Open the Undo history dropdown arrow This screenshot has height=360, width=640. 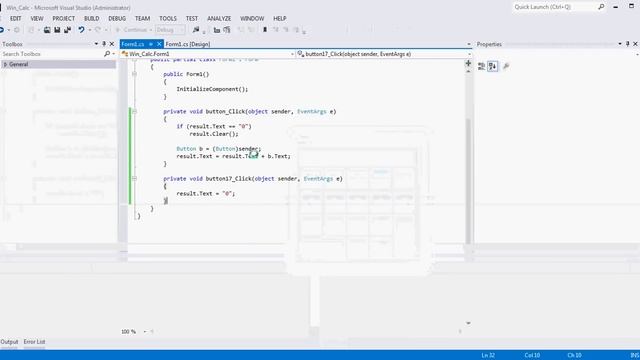pos(89,30)
